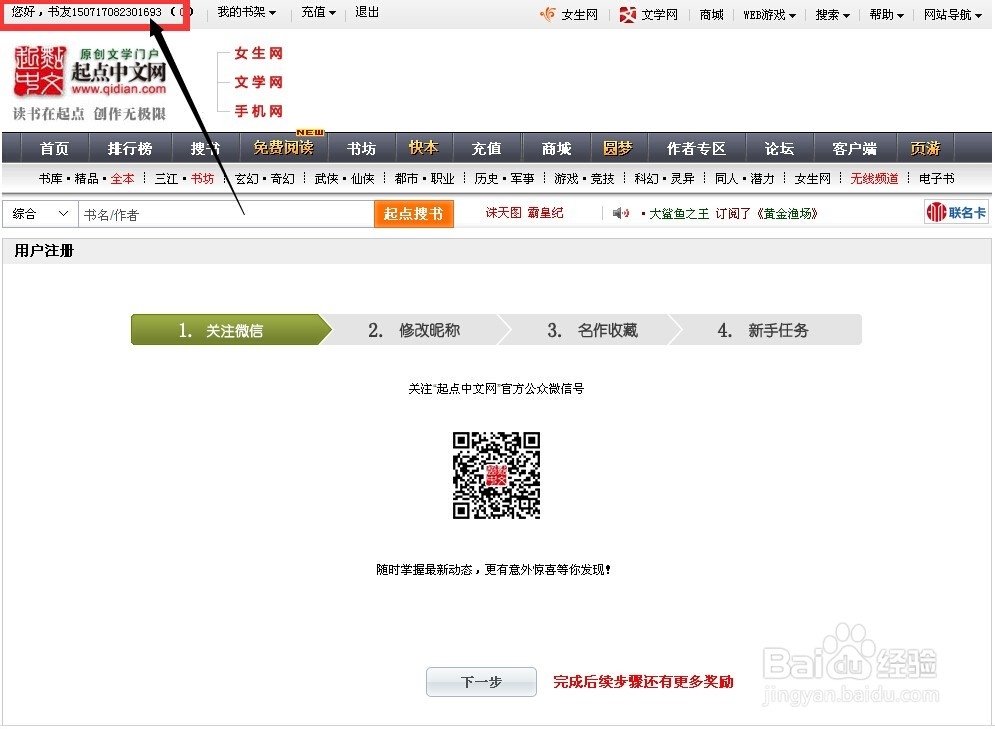The width and height of the screenshot is (995, 729).
Task: Click the 同人 sub-navigation link
Action: pos(727,179)
